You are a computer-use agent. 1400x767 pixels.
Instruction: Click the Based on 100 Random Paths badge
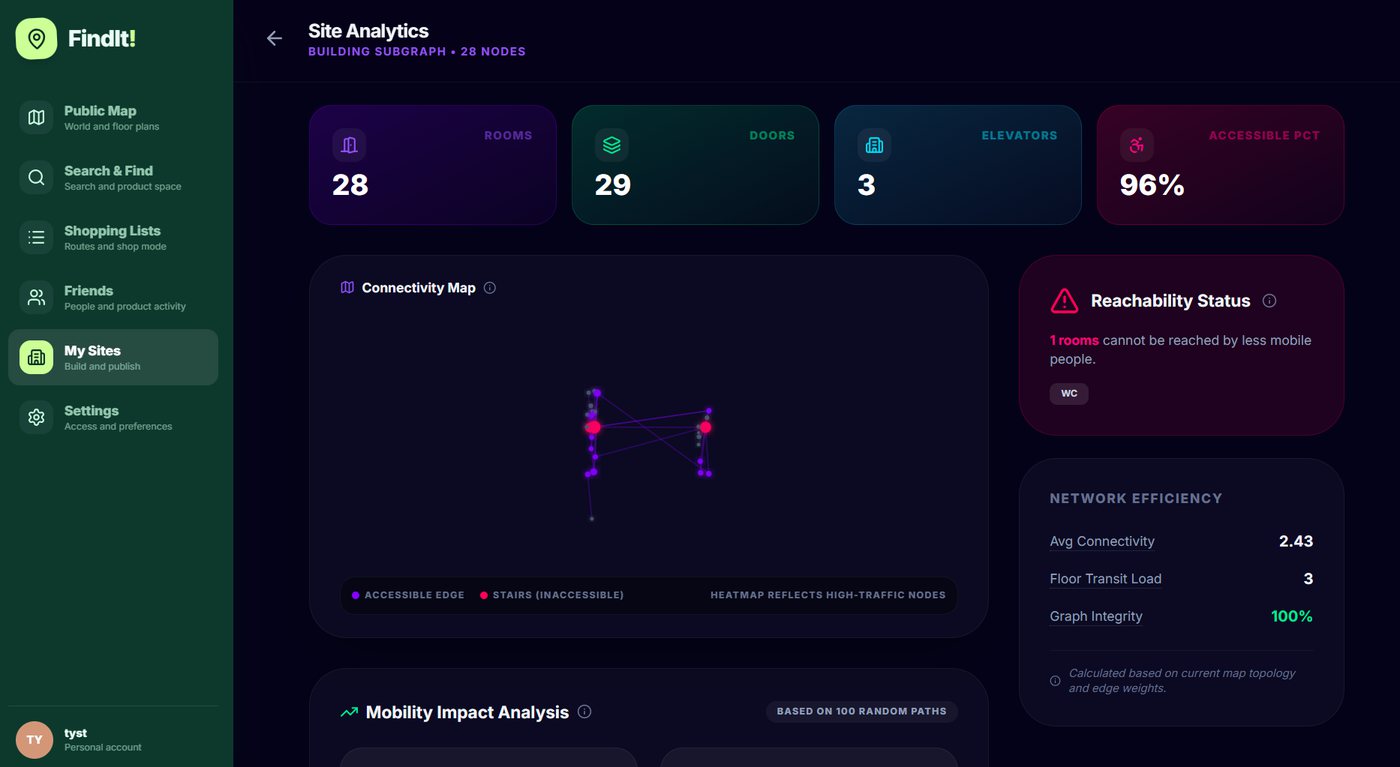pos(861,712)
